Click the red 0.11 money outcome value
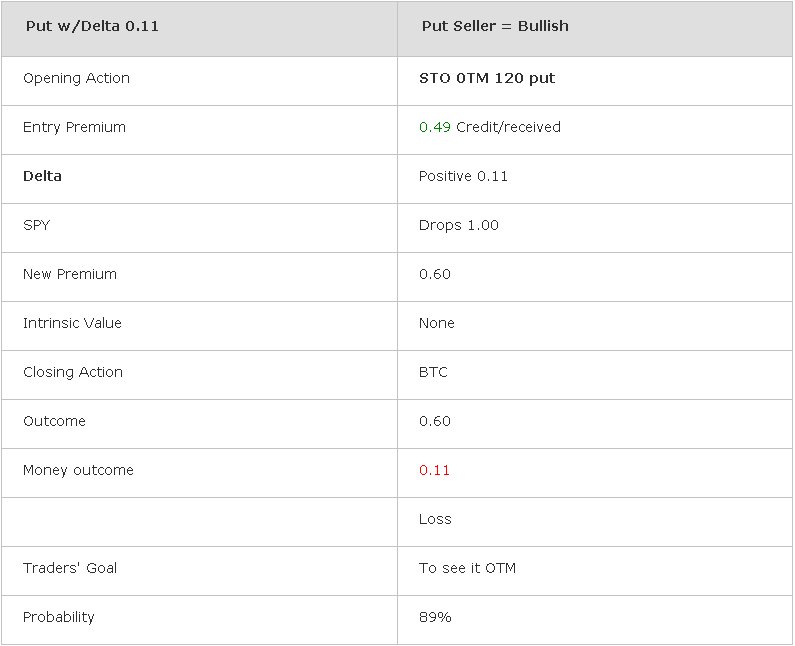 pos(435,470)
